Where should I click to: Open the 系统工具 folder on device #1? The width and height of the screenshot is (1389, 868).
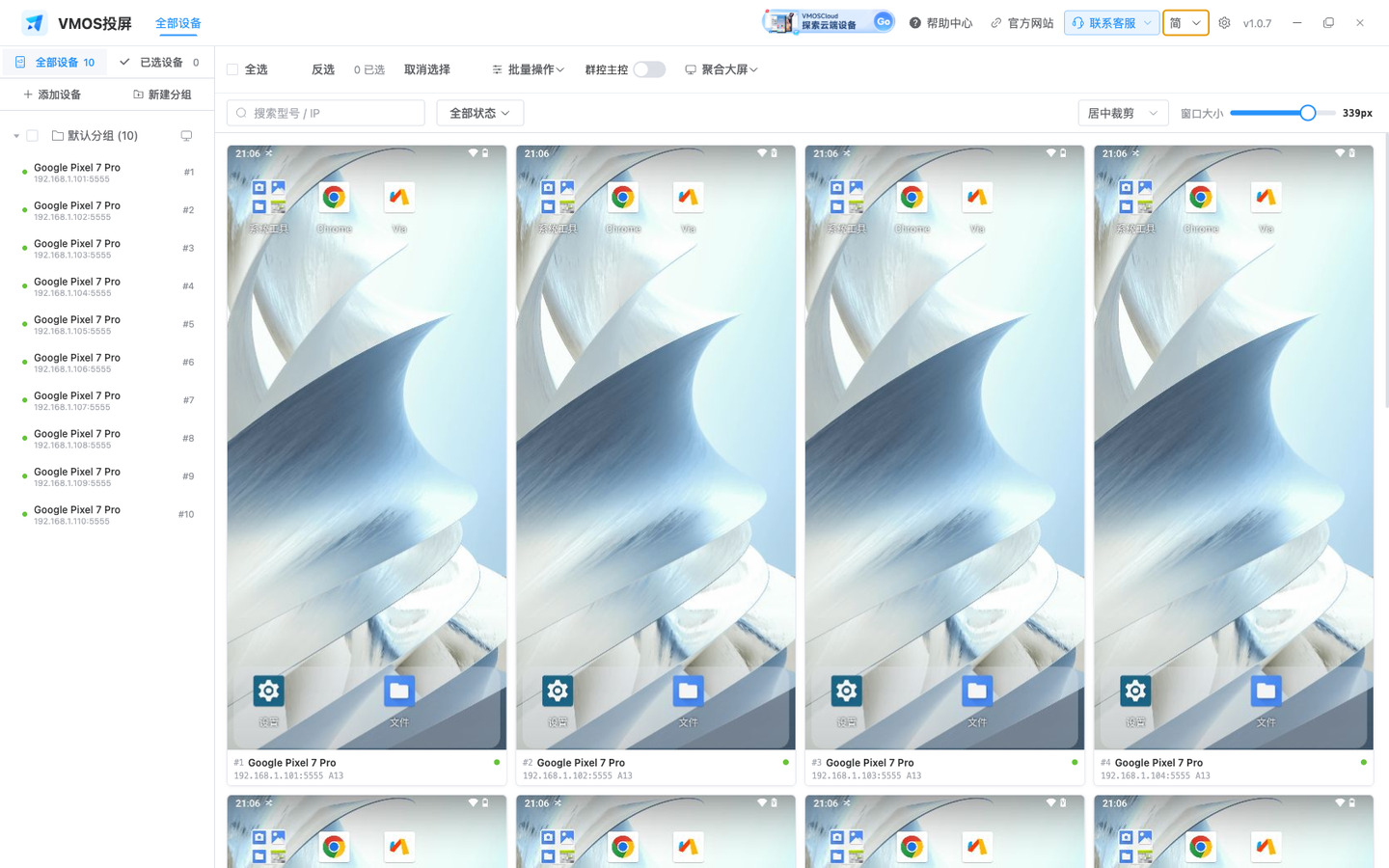pos(269,198)
